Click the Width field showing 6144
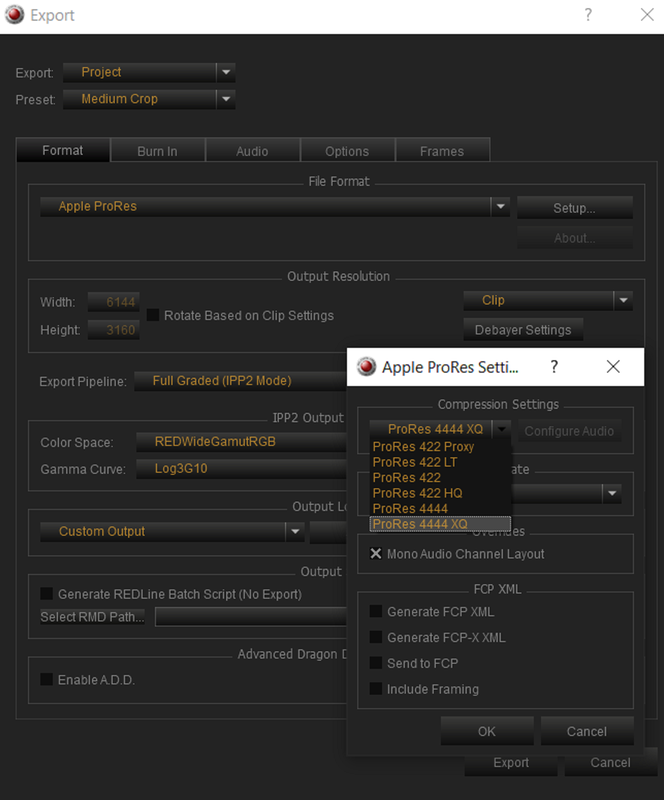Viewport: 664px width, 800px height. tap(114, 302)
